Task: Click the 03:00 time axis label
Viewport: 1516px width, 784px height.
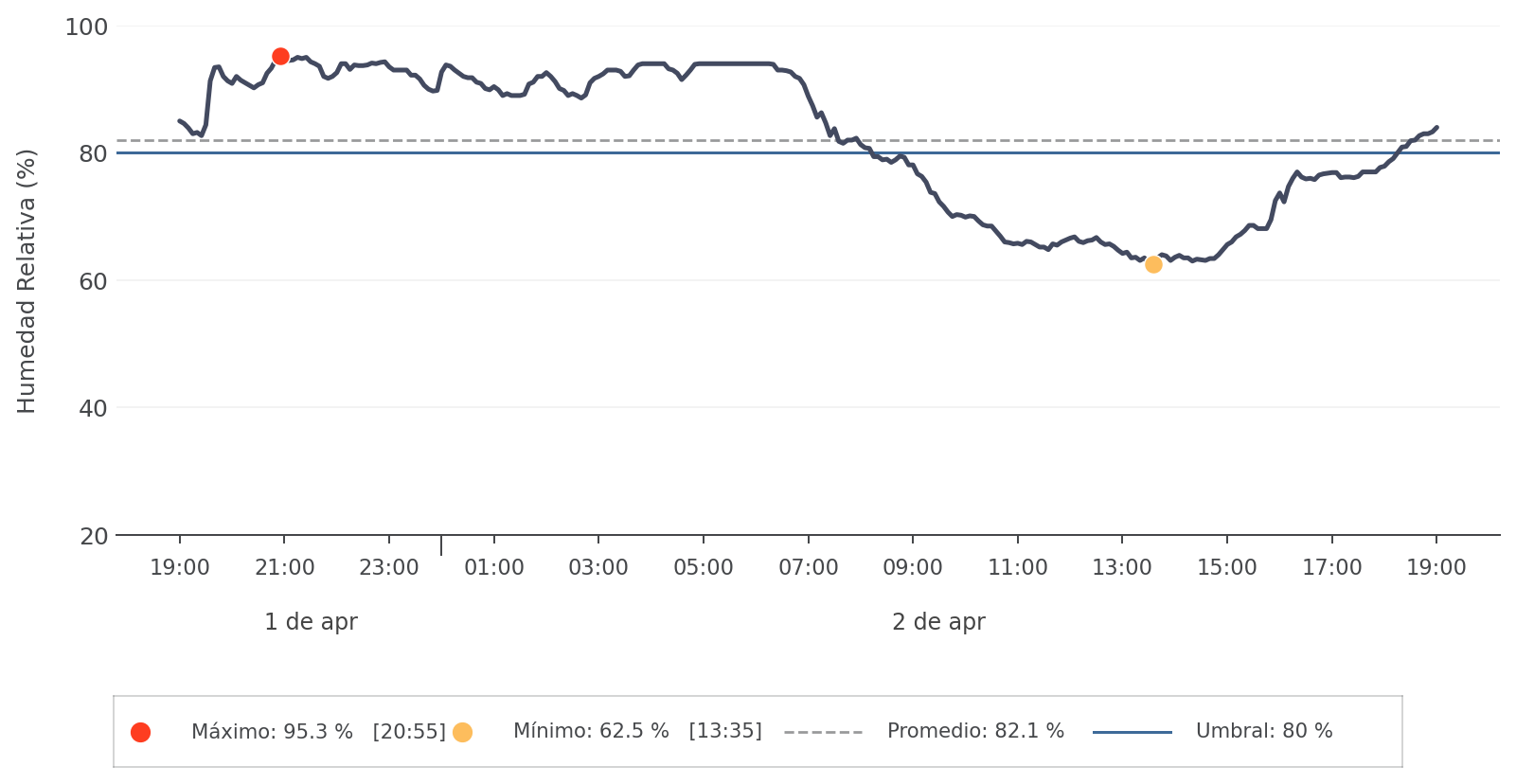Action: (x=598, y=568)
